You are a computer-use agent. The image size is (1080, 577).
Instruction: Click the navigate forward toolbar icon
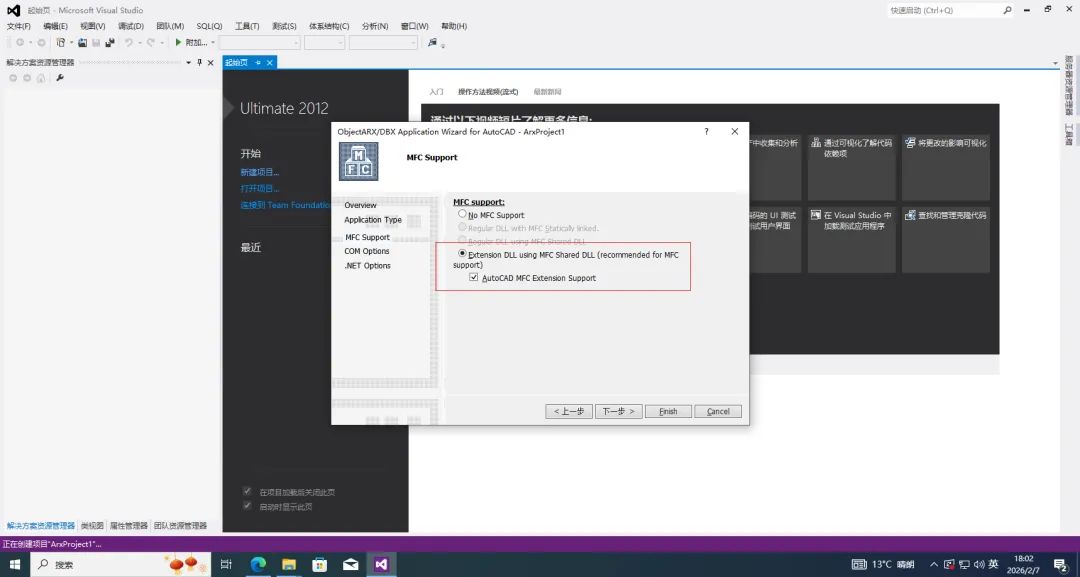click(x=41, y=43)
